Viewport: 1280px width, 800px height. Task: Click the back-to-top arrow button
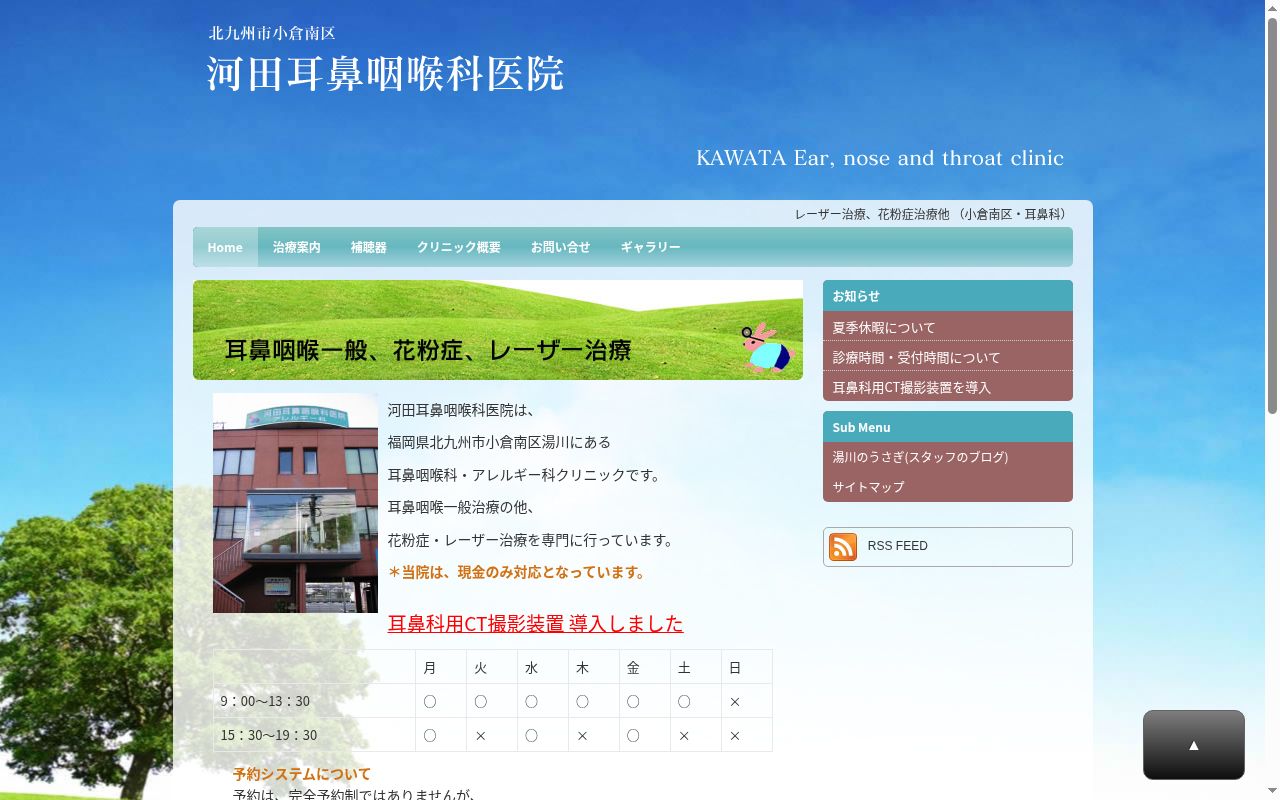[x=1194, y=745]
